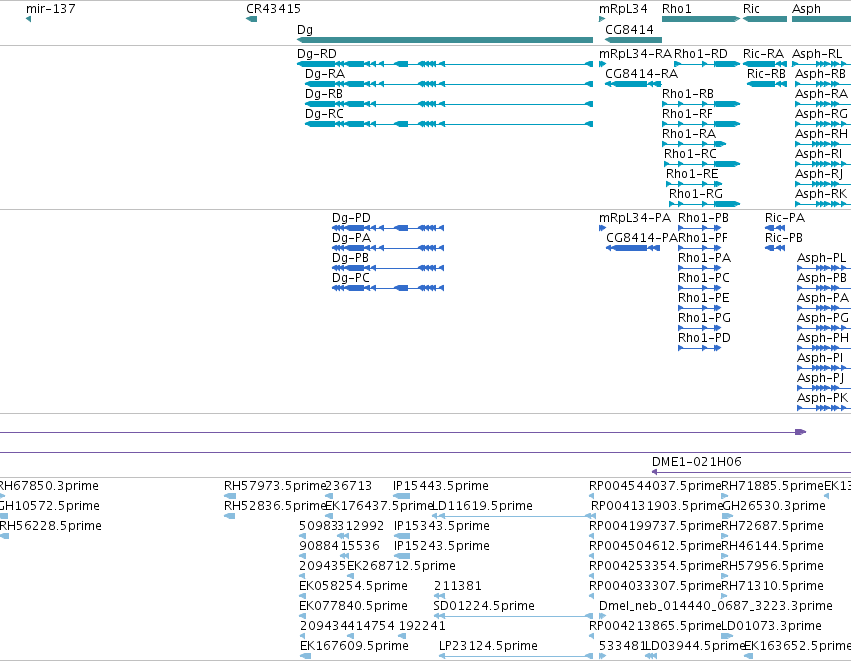Click the RH56228.5prime EST
851x661 pixels.
(x=4, y=536)
